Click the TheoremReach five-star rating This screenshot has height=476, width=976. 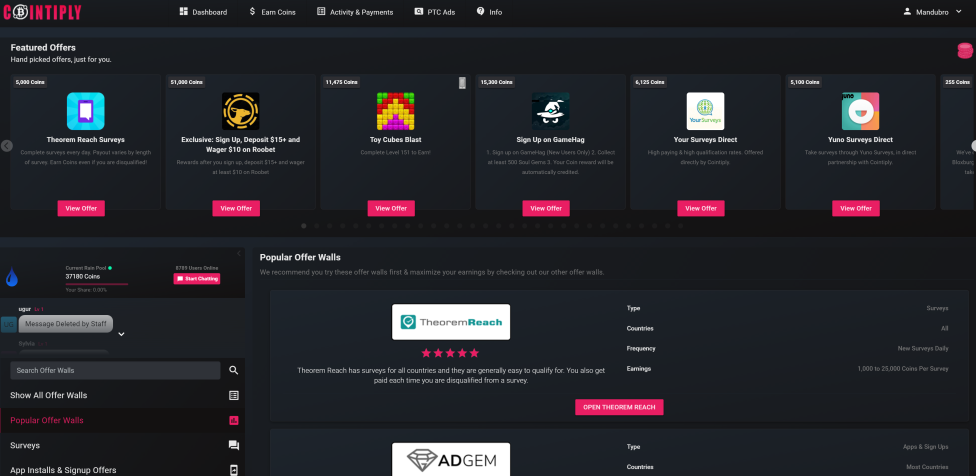(450, 353)
